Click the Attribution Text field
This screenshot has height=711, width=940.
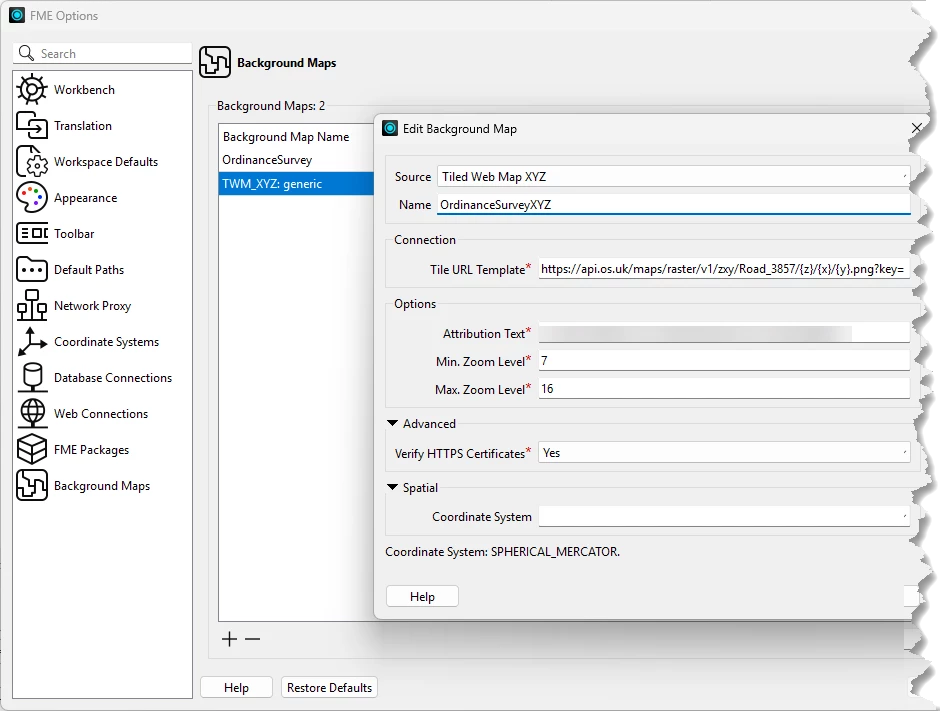click(x=724, y=333)
